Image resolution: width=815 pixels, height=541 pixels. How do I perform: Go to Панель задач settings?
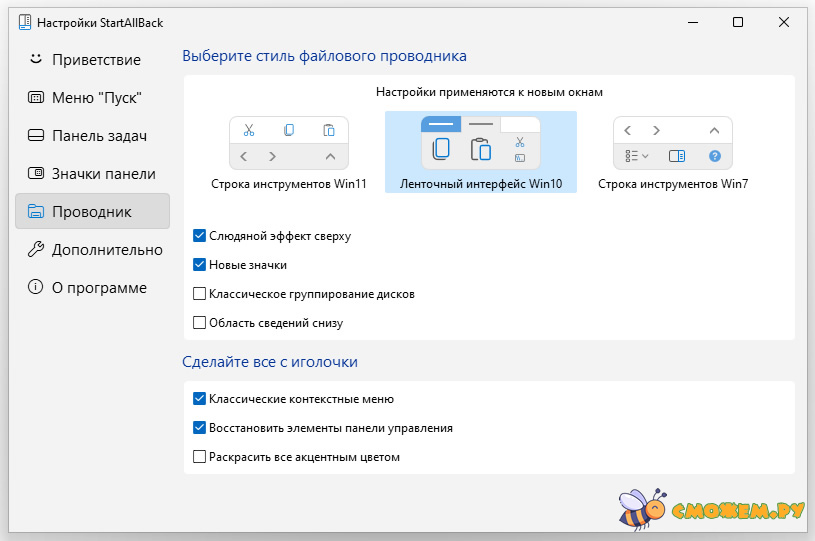pyautogui.click(x=93, y=136)
